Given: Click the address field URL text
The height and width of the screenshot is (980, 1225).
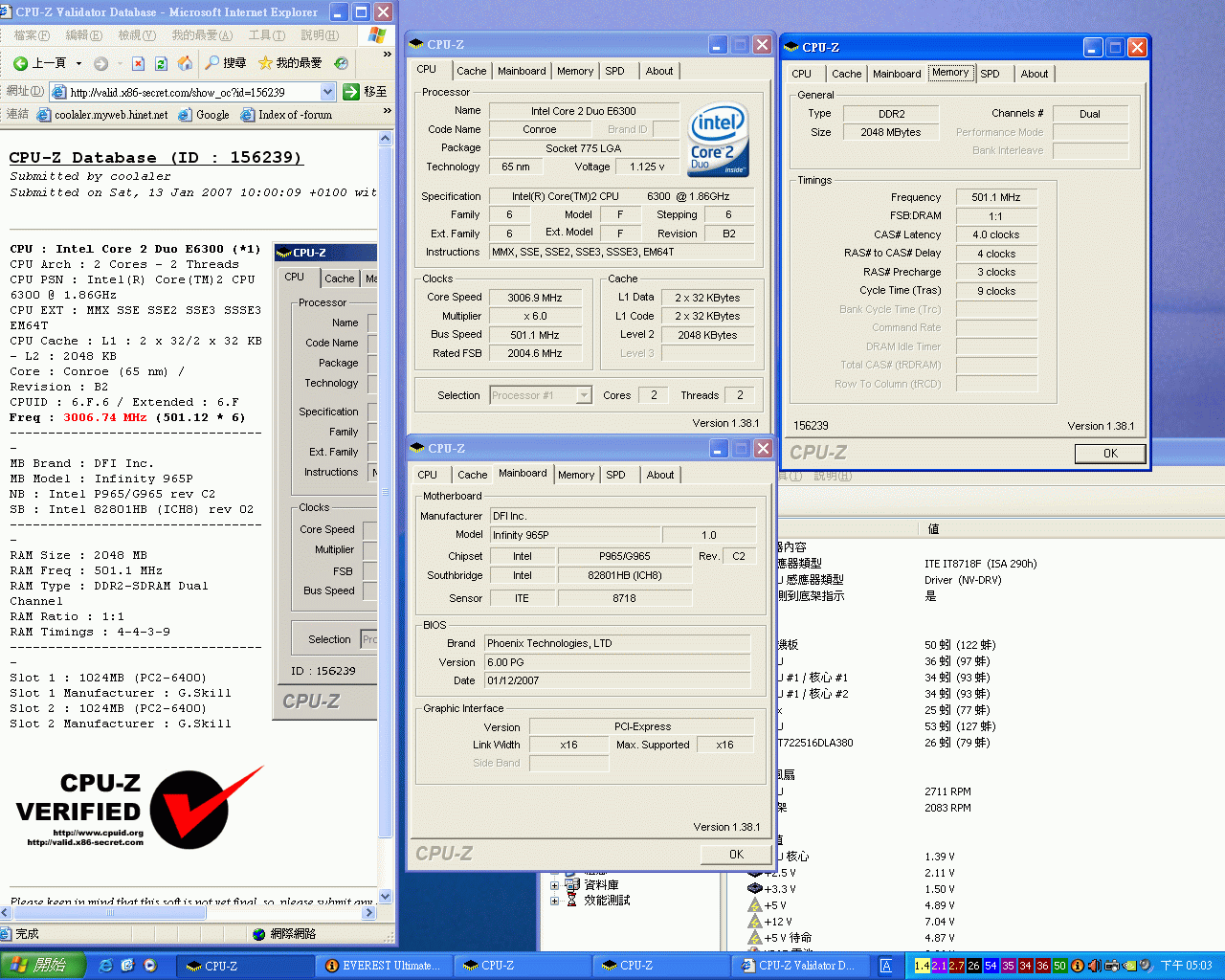Looking at the screenshot, I should pos(178,93).
